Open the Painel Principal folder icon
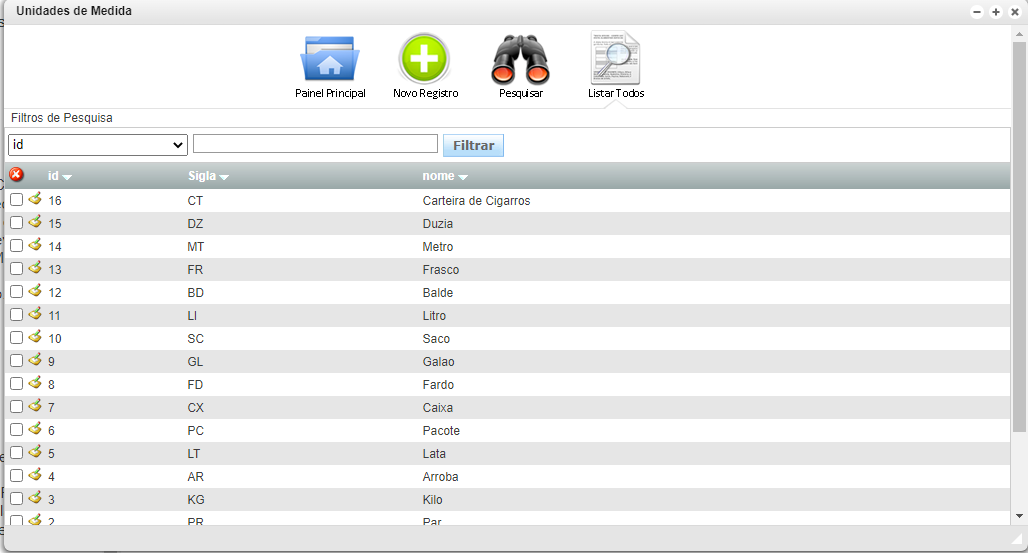This screenshot has height=557, width=1028. tap(329, 60)
